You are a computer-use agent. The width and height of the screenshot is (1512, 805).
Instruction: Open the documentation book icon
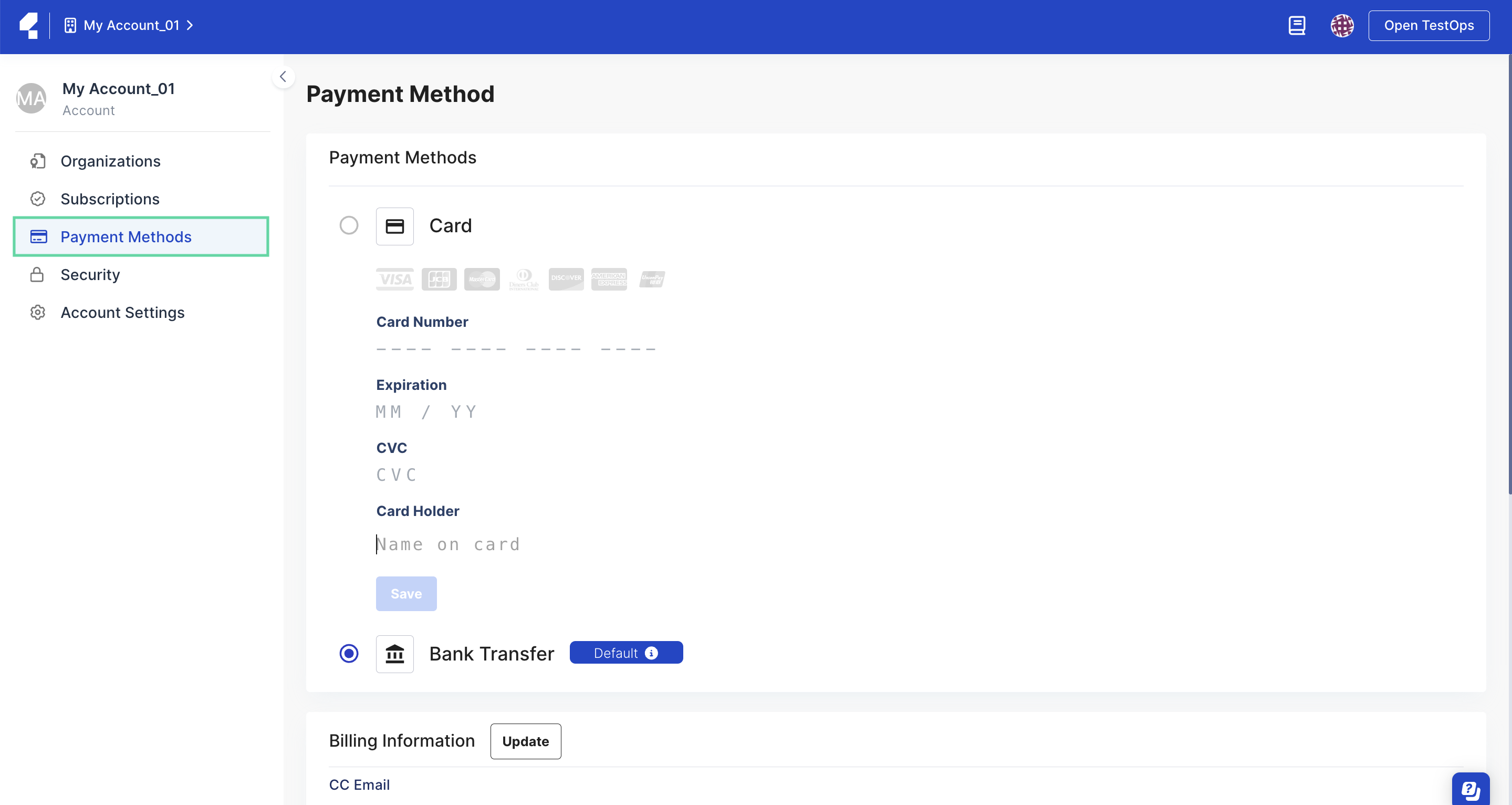coord(1297,25)
